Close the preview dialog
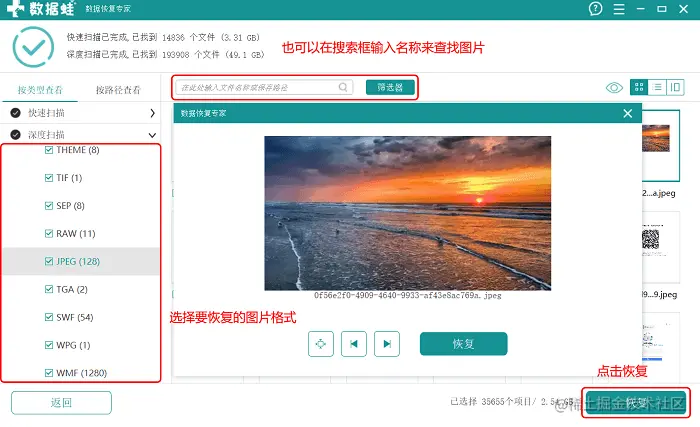 628,113
